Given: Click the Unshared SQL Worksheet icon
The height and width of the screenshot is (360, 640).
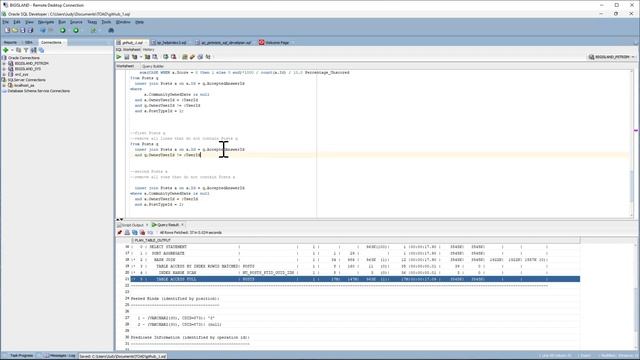Looking at the screenshot, I should [184, 57].
